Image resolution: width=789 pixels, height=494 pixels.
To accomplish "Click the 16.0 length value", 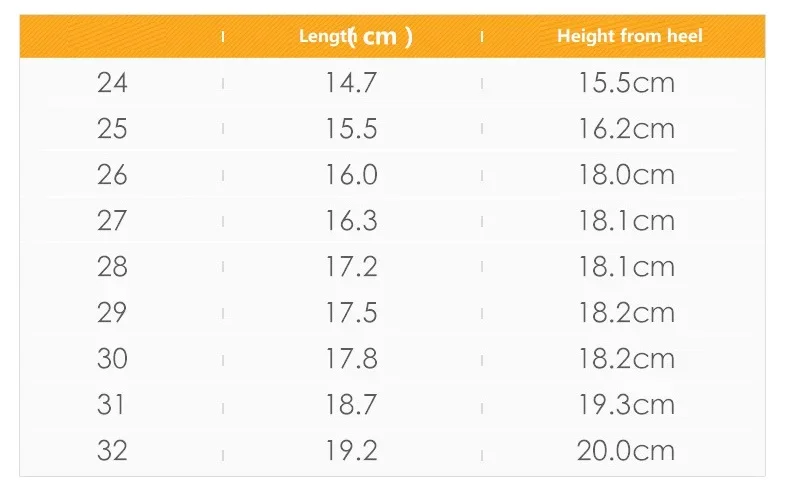I will coord(351,175).
